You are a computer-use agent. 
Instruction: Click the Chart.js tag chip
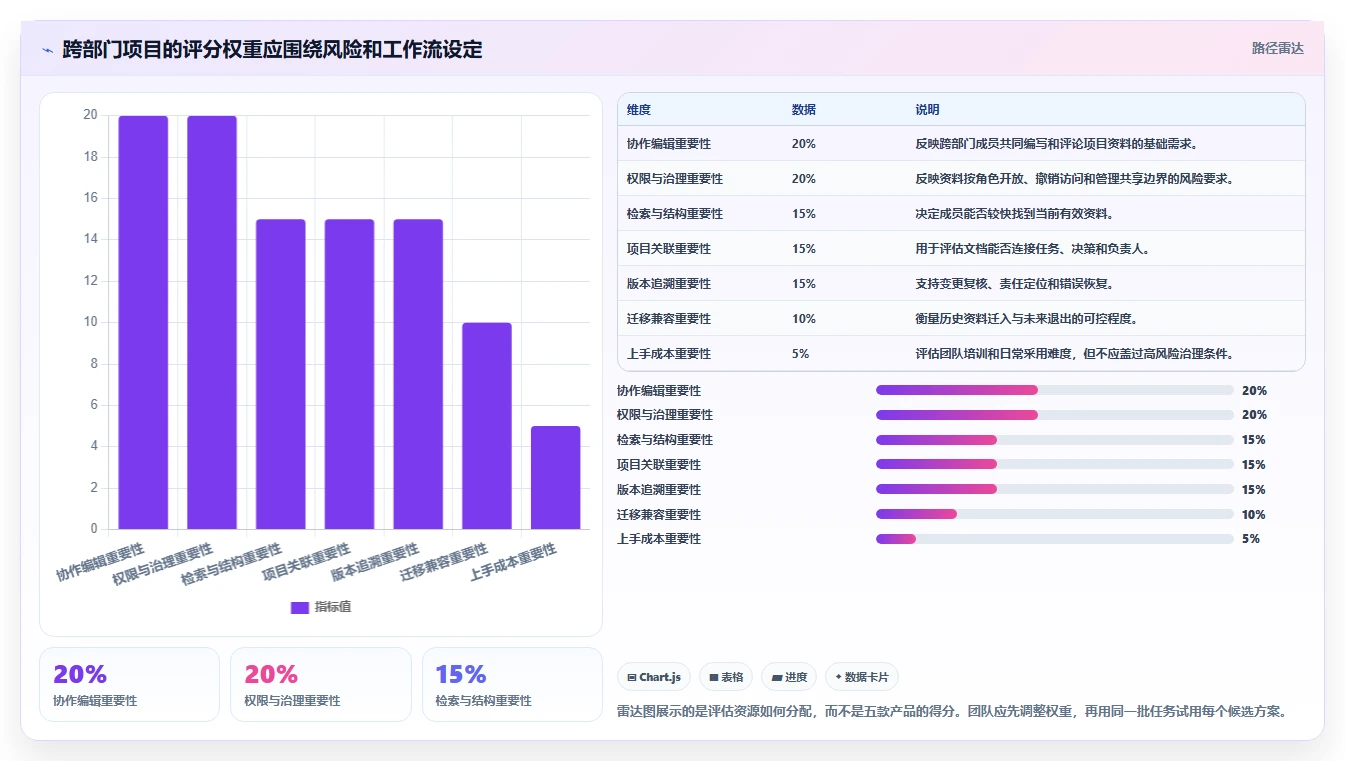654,677
